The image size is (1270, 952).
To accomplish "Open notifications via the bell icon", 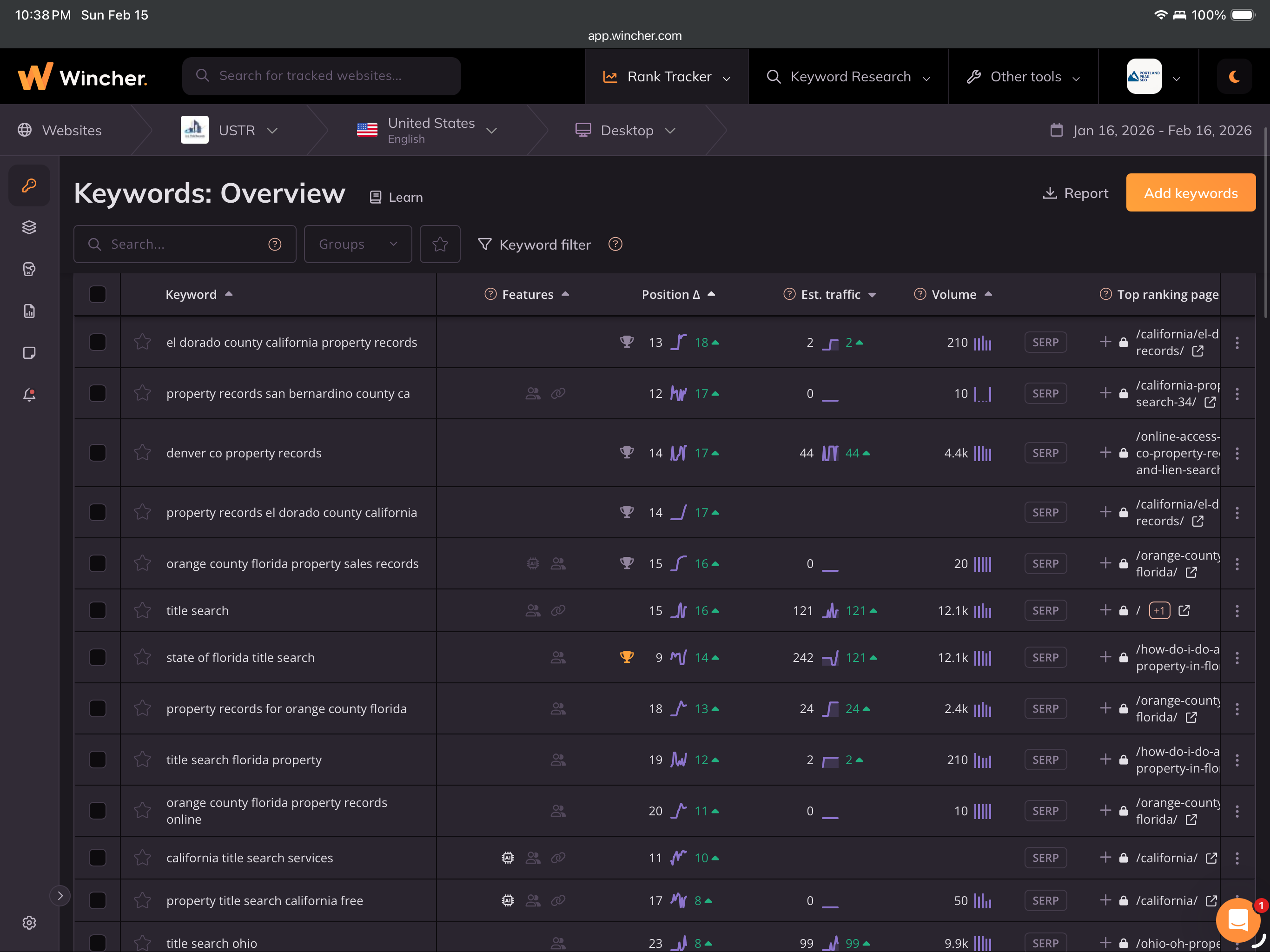I will tap(29, 395).
